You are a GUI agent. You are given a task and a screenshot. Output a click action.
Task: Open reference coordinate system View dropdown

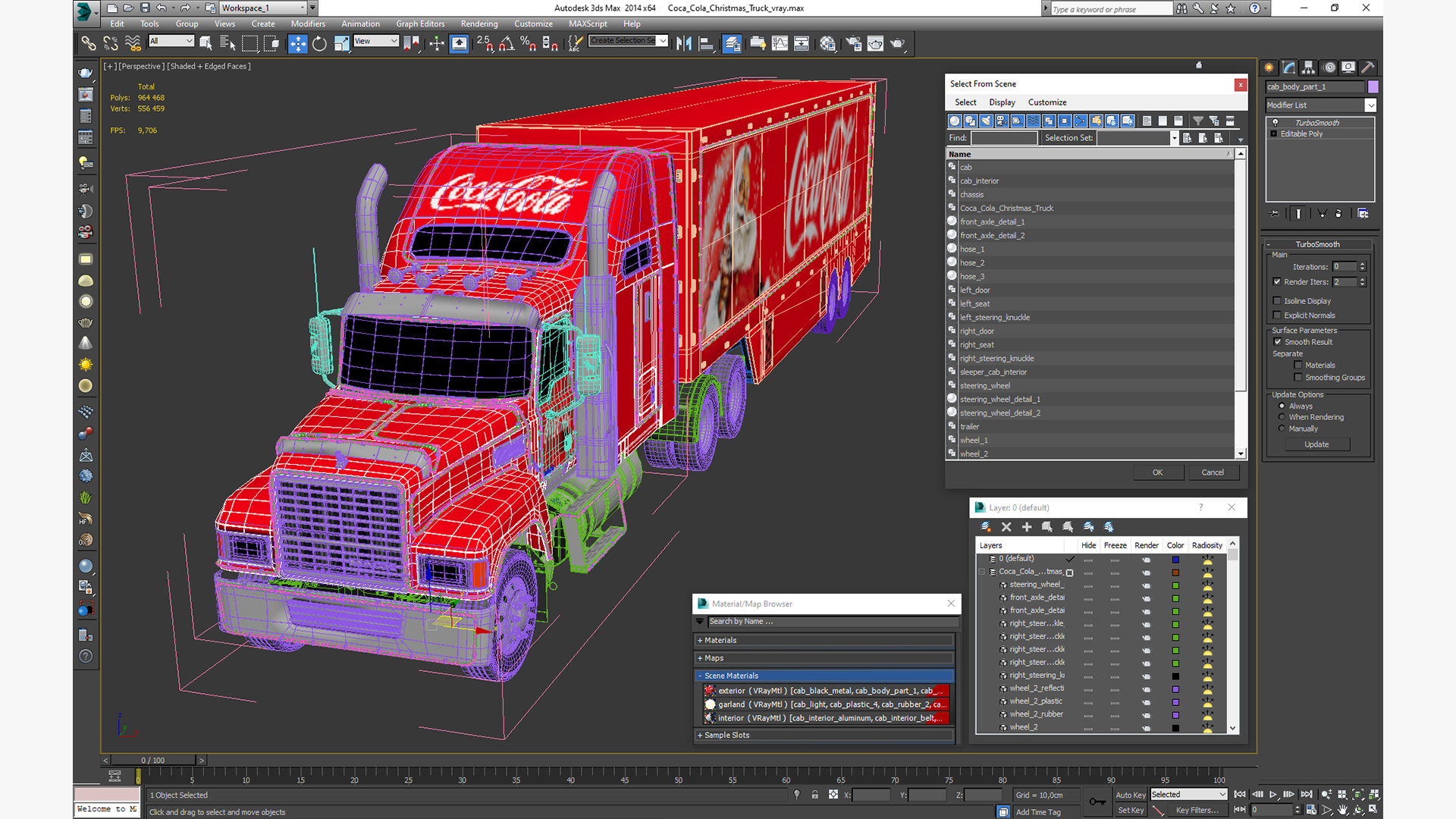tap(376, 41)
